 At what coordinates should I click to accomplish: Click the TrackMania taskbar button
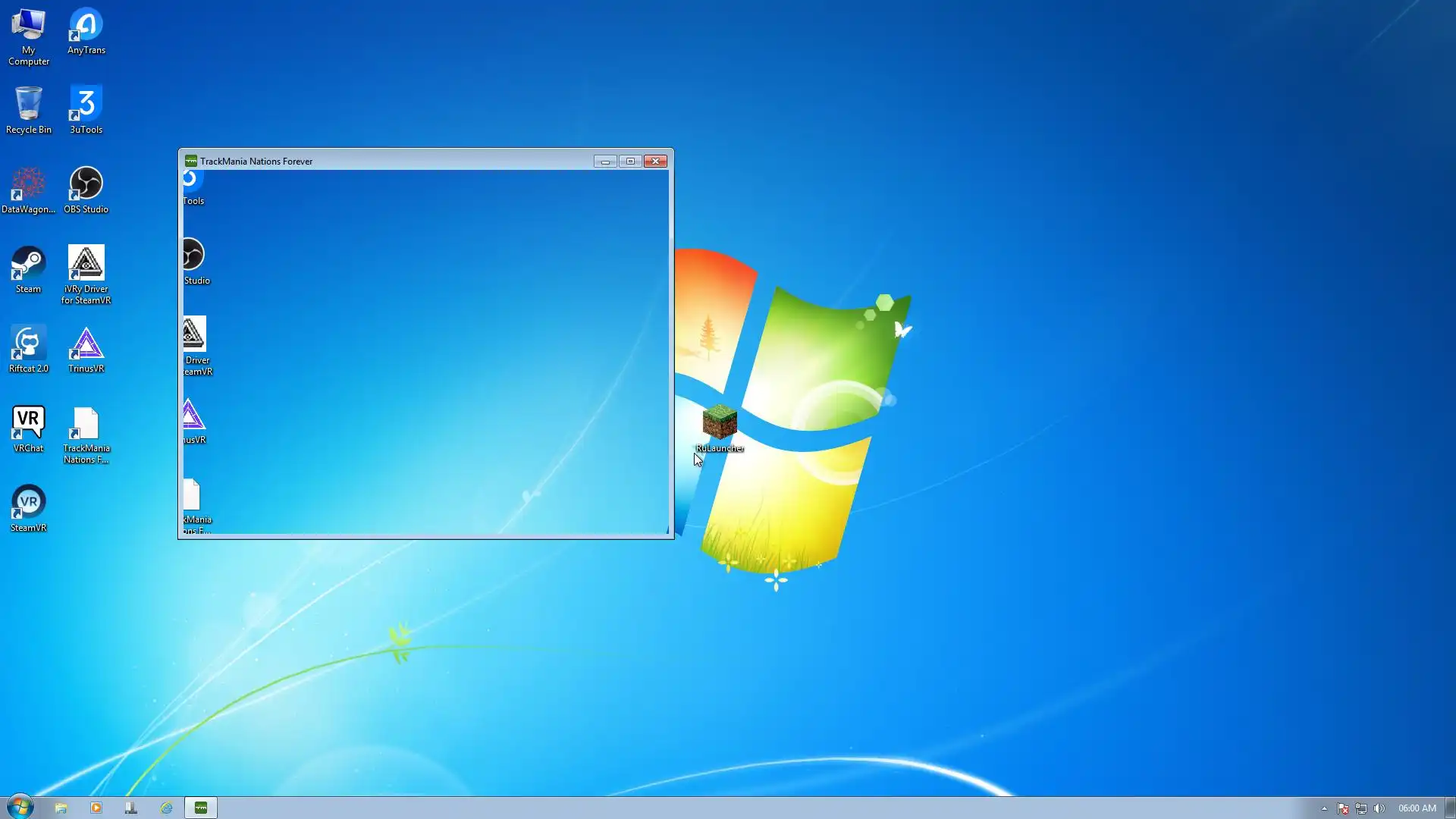201,808
